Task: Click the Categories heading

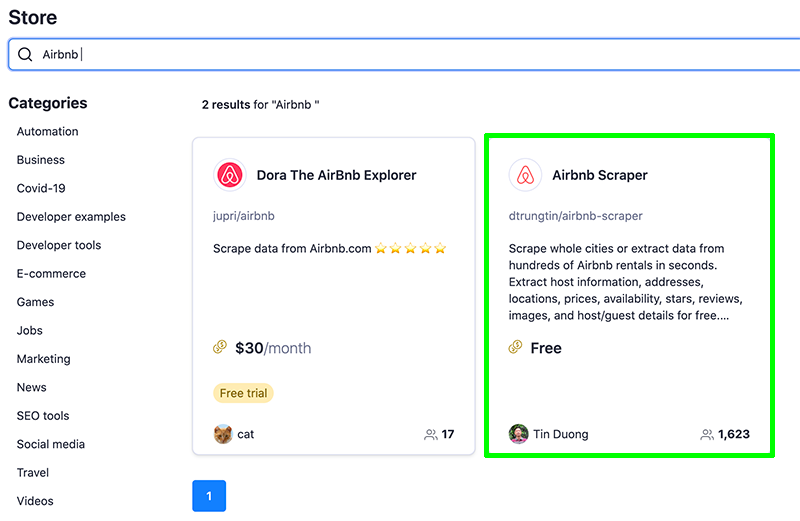Action: click(48, 103)
